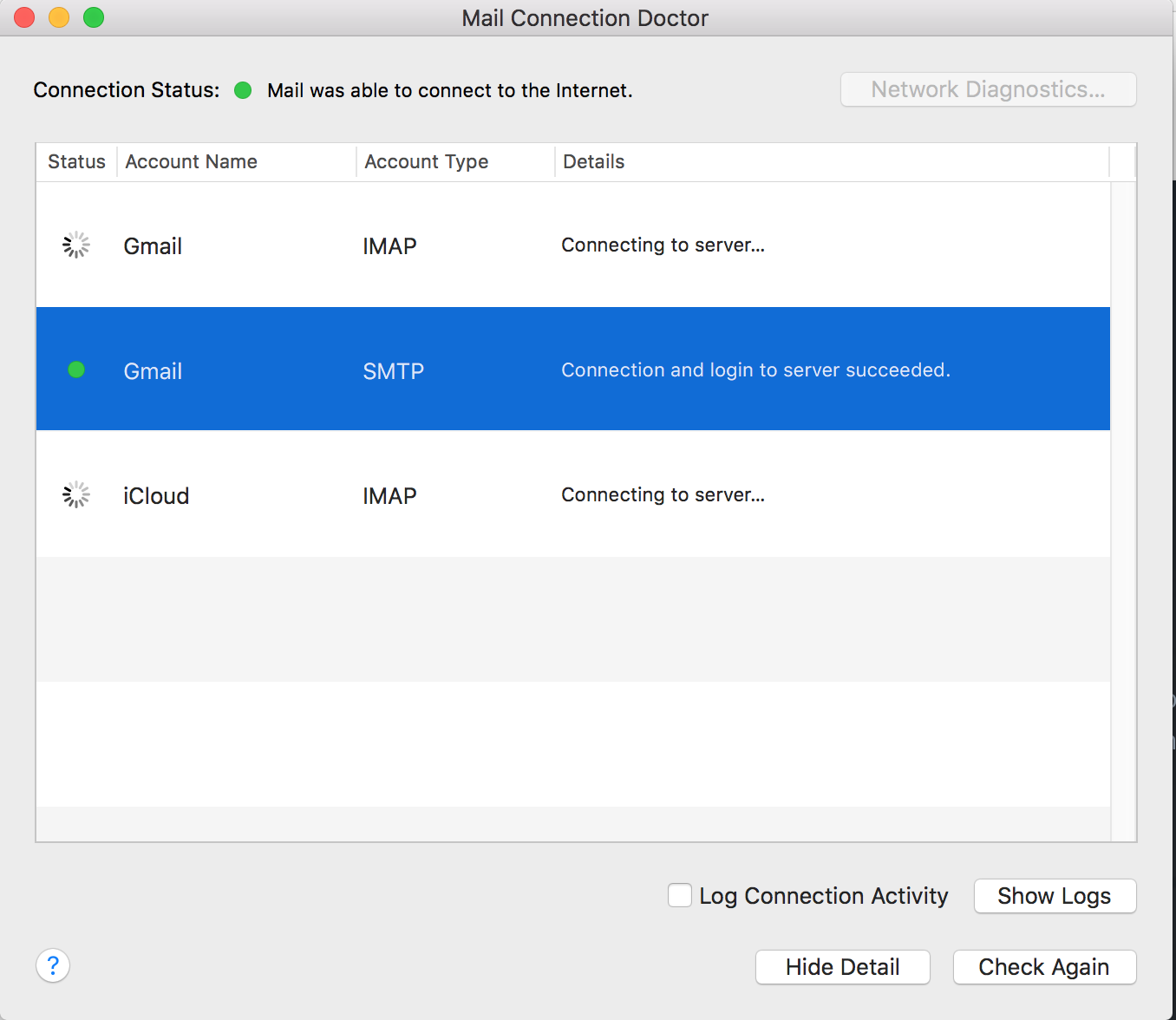Select the Gmail IMAP account row
Screen dimensions: 1176x1020
(x=572, y=245)
